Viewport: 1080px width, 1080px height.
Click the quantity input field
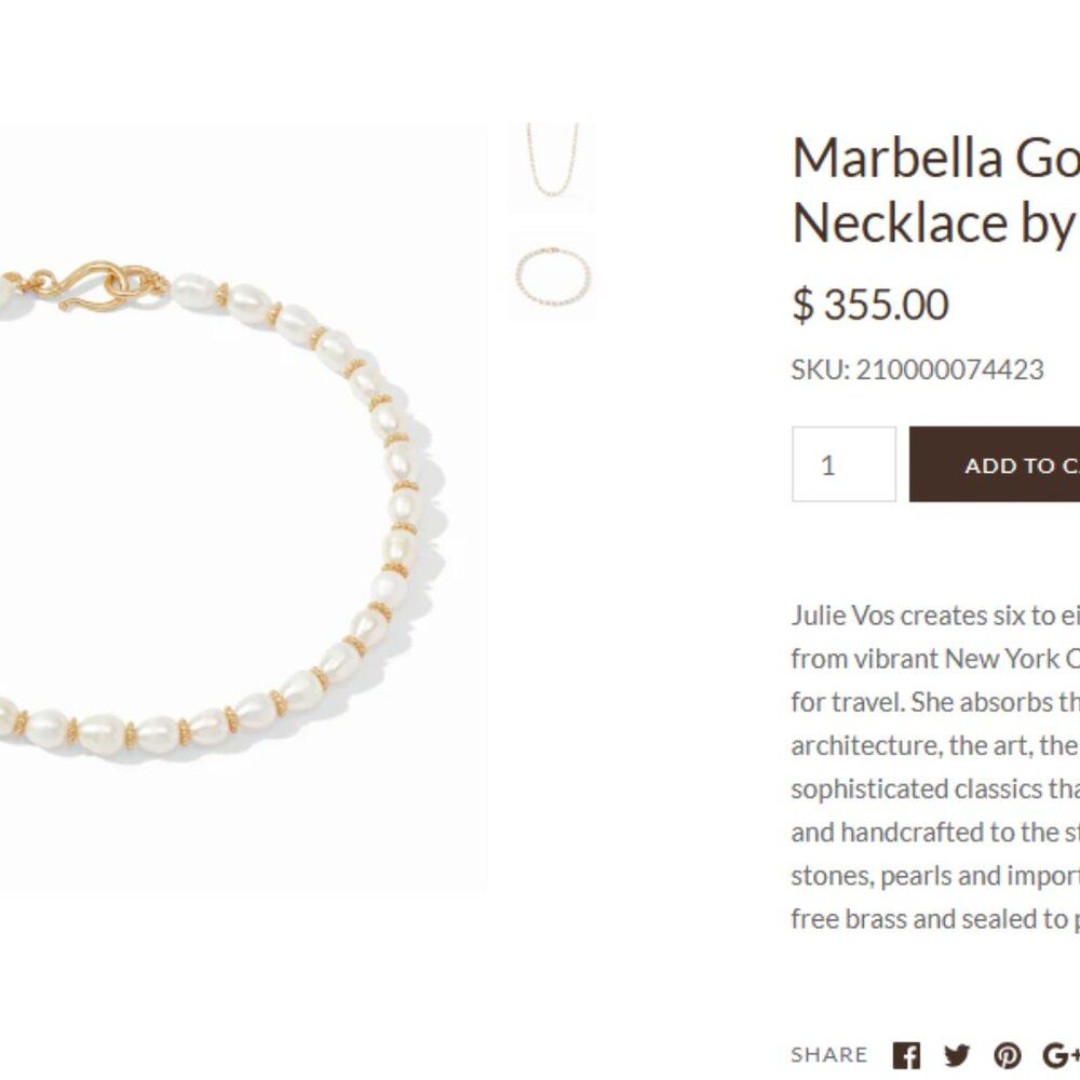[844, 464]
